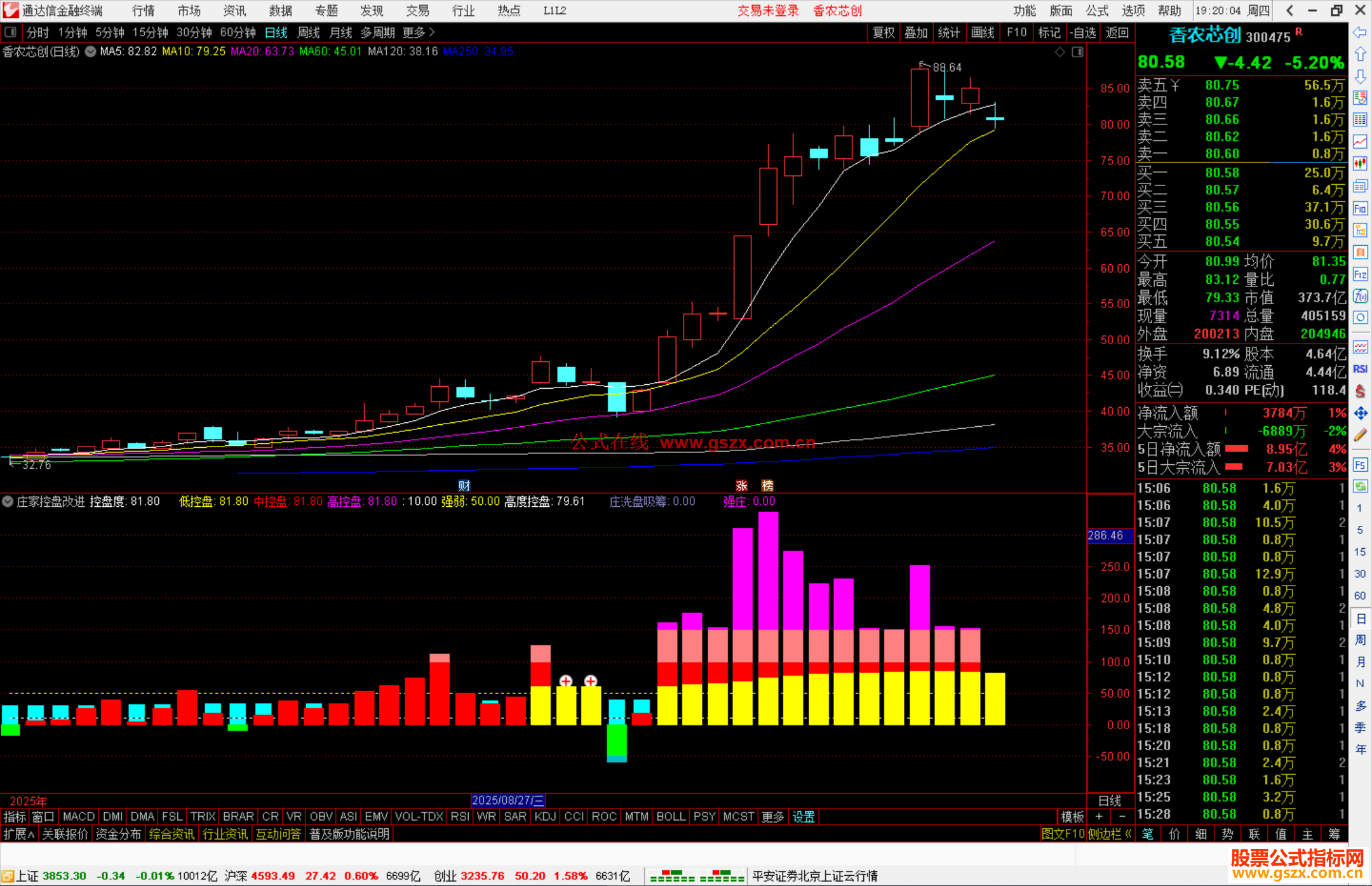Open the line chart icon in sidebar
This screenshot has height=886, width=1372.
pyautogui.click(x=1360, y=142)
